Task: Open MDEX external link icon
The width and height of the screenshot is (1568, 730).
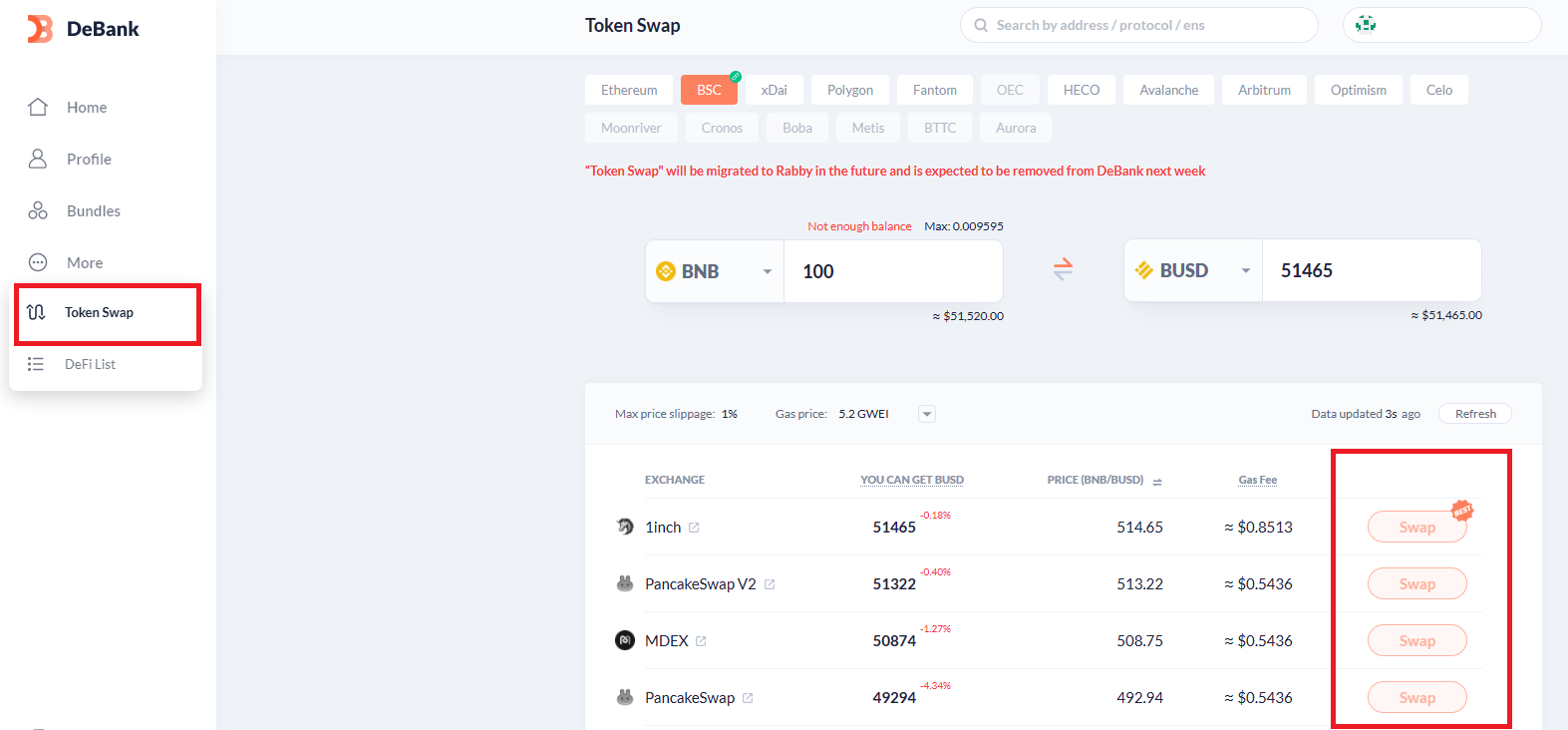Action: tap(701, 641)
